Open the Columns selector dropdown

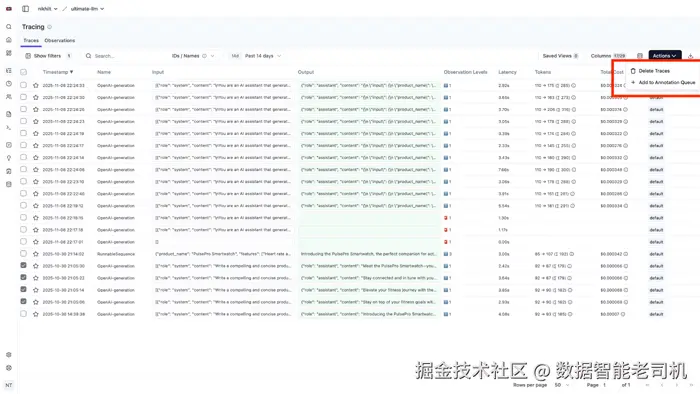[608, 56]
